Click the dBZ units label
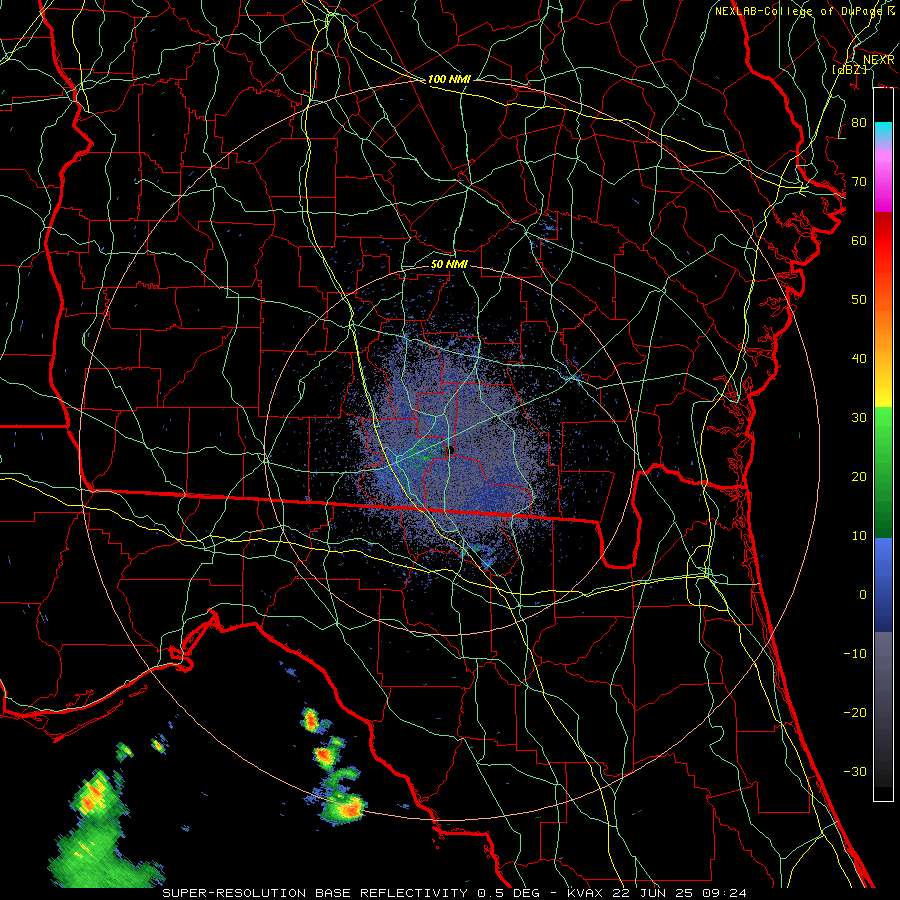Viewport: 900px width, 900px height. [849, 69]
